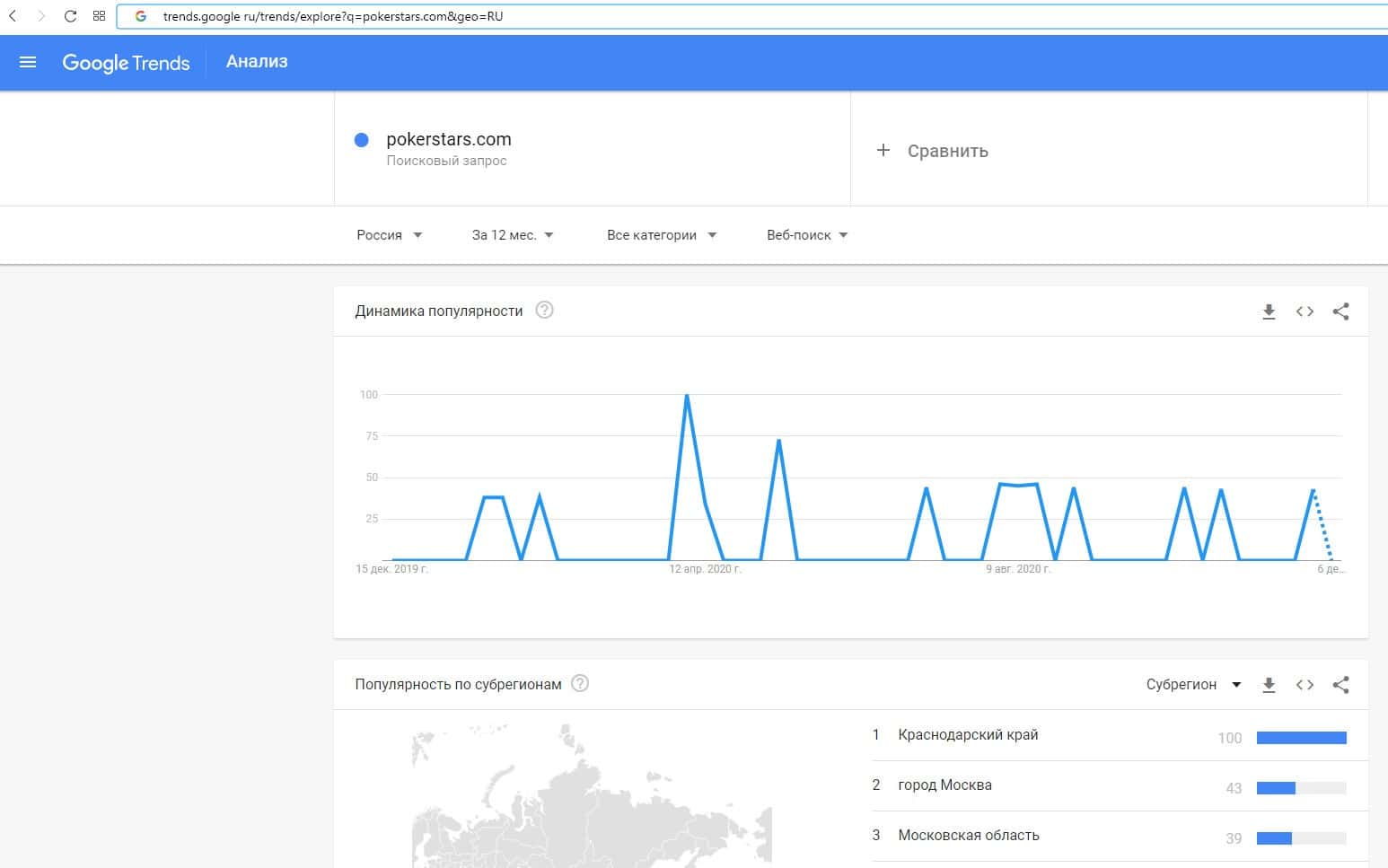Open the Субрегион dropdown
Screen dimensions: 1388x868
coord(1193,685)
